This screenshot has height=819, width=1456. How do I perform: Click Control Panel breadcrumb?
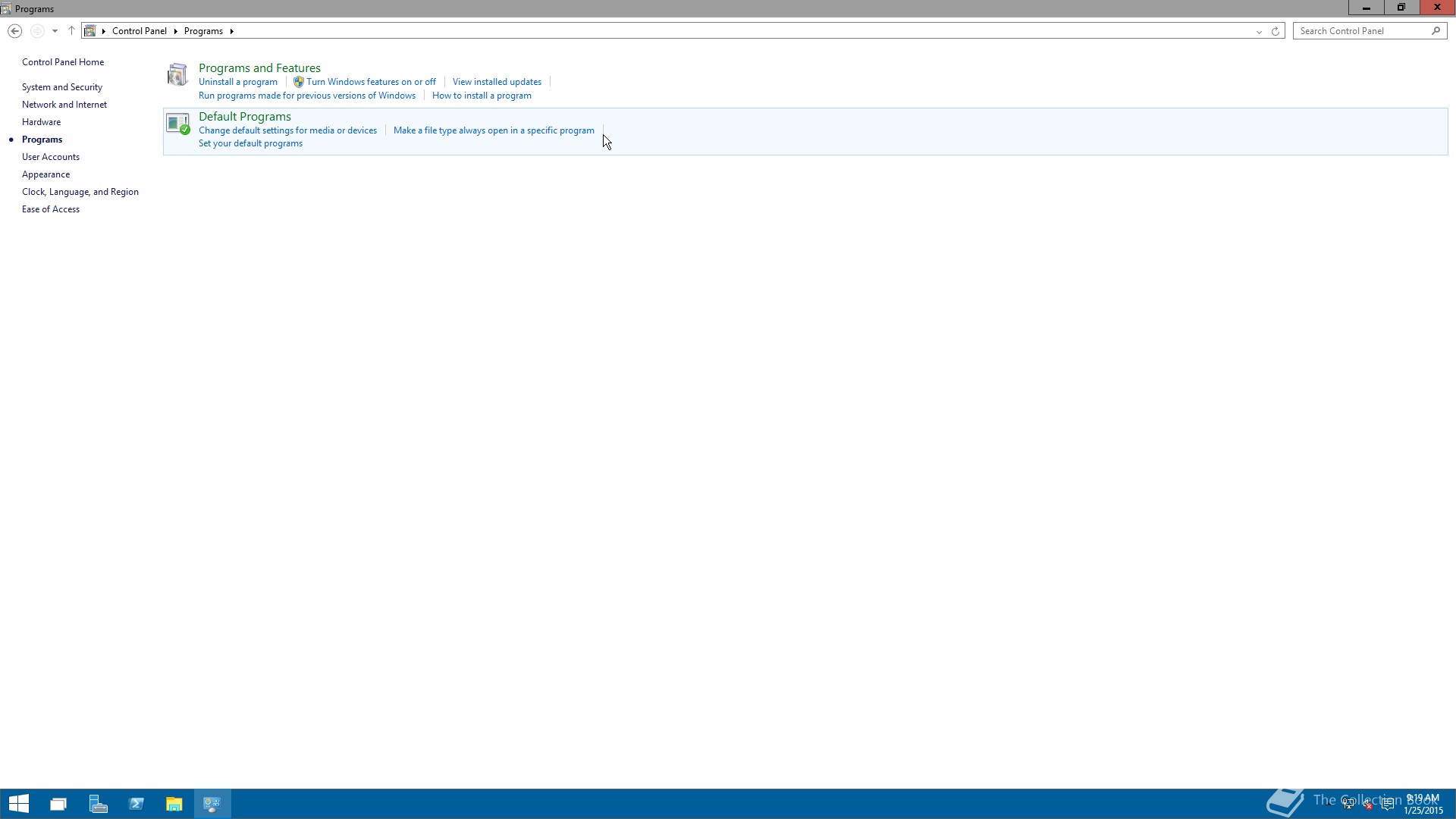tap(140, 31)
